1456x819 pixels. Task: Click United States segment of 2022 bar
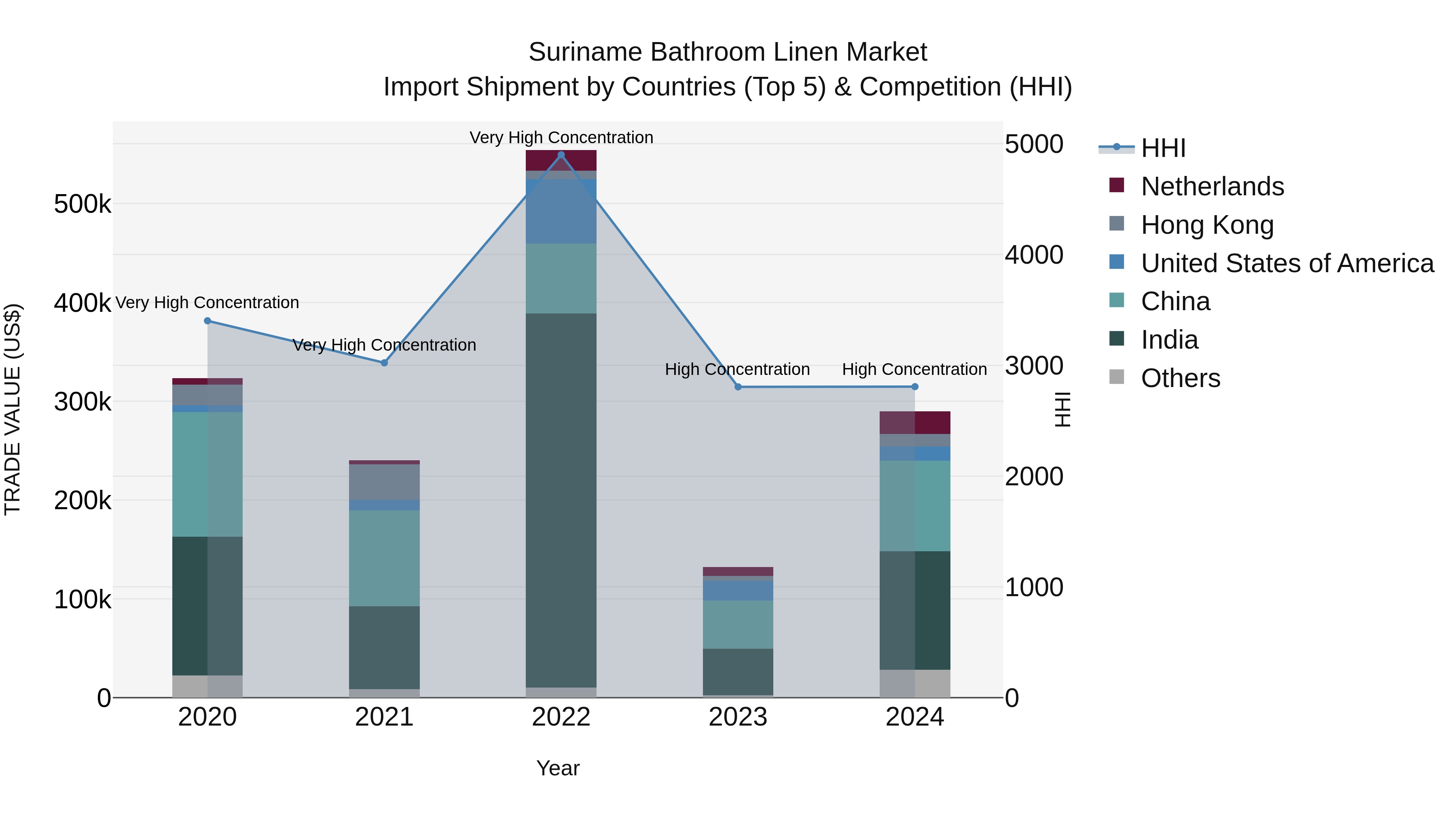pyautogui.click(x=561, y=212)
